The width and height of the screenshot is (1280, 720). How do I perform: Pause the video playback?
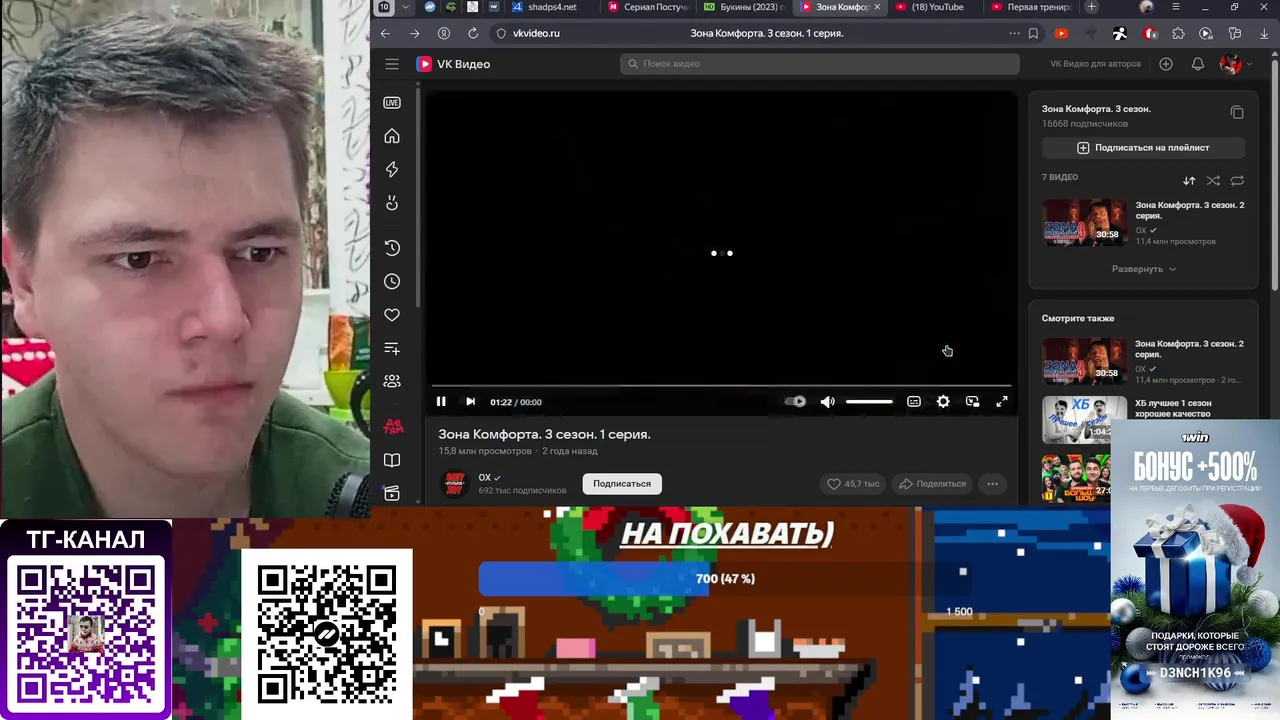click(441, 402)
